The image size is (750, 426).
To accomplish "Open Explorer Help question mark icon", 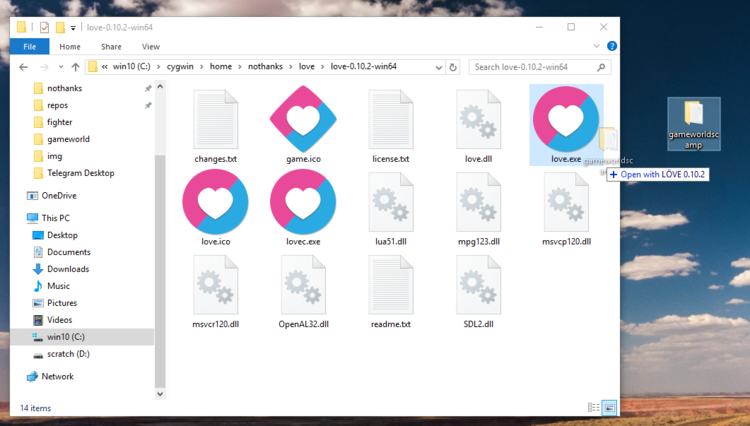I will pyautogui.click(x=612, y=46).
